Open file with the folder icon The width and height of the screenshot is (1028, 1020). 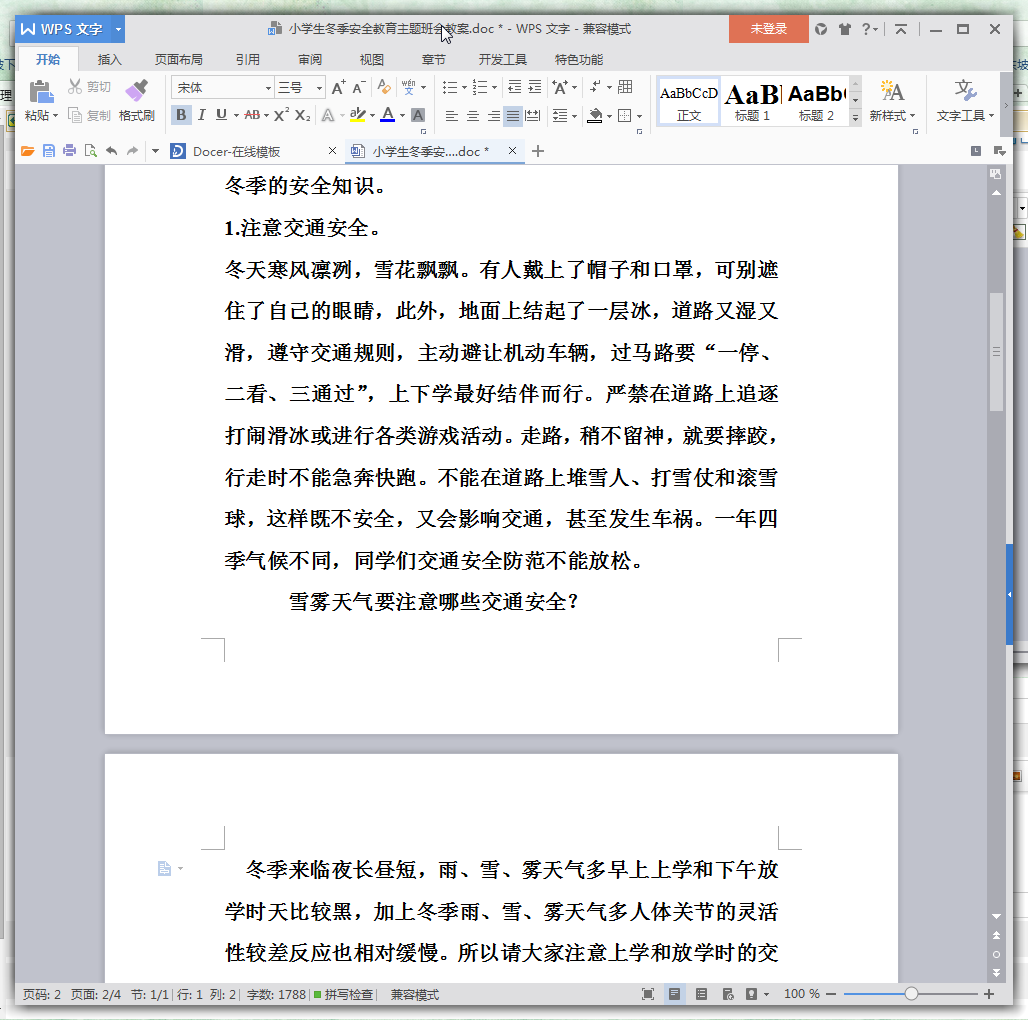(28, 151)
